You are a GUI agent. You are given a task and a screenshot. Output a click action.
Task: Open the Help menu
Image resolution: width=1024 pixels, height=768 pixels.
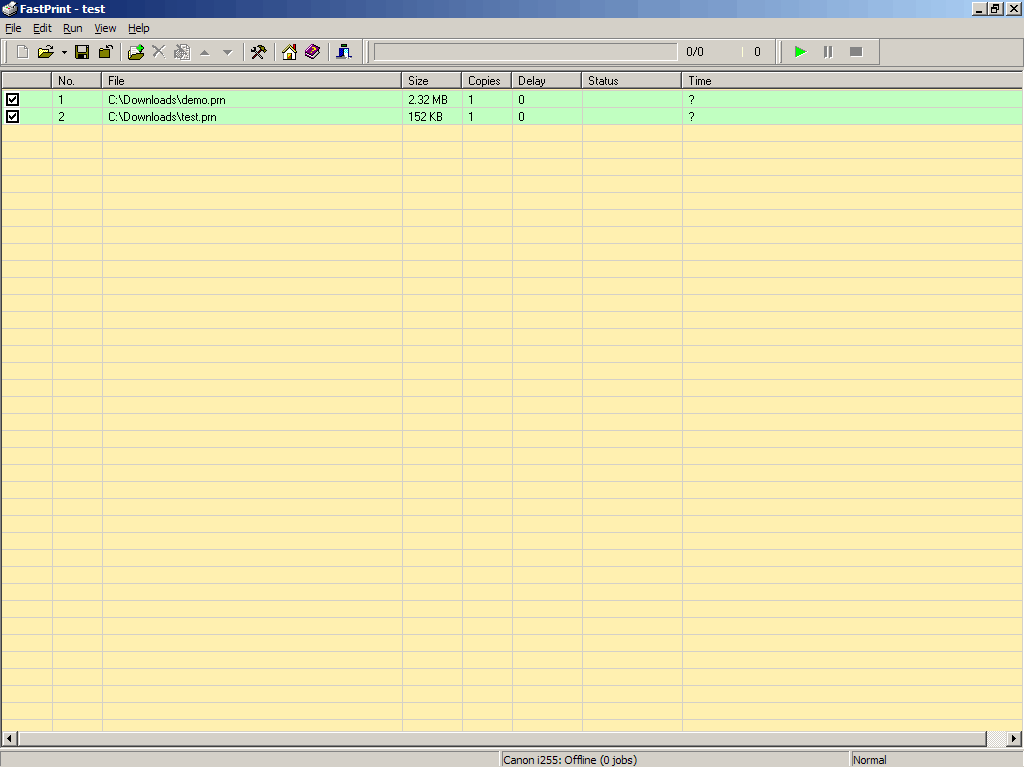138,28
